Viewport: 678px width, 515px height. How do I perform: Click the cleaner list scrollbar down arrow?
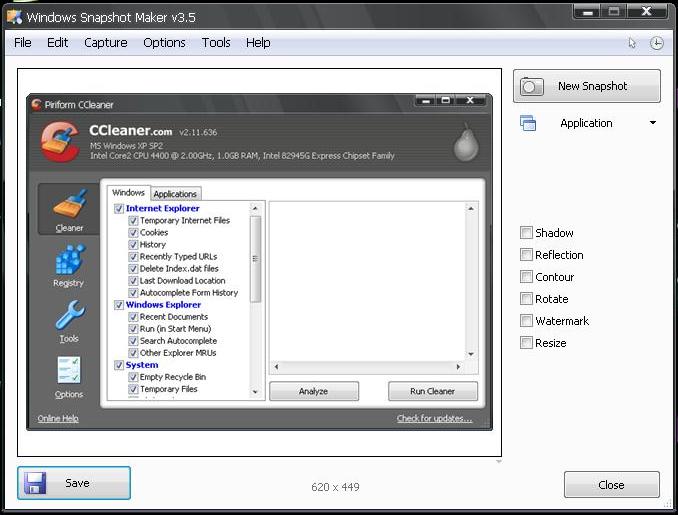pyautogui.click(x=255, y=392)
